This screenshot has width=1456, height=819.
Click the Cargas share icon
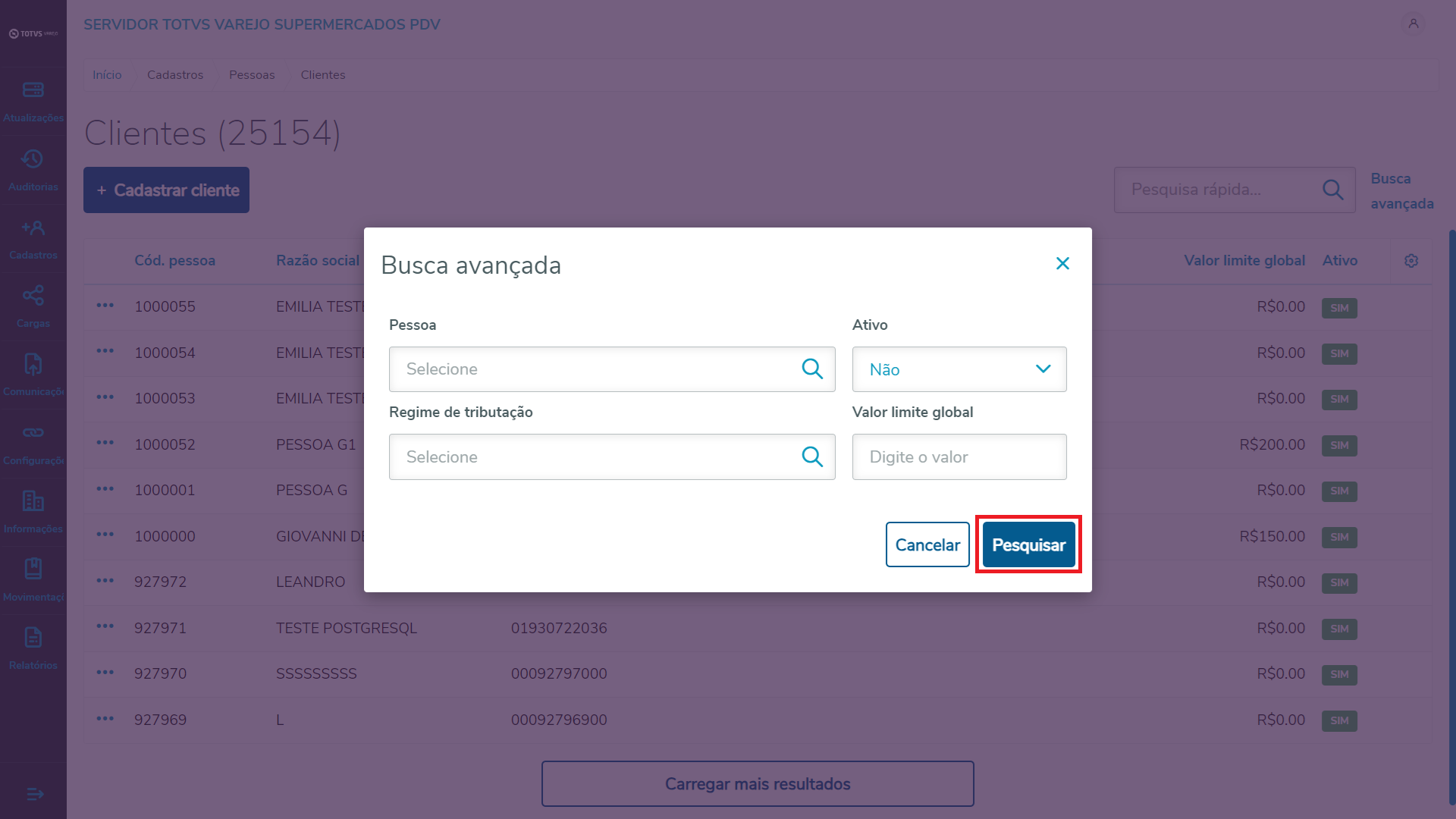tap(33, 296)
